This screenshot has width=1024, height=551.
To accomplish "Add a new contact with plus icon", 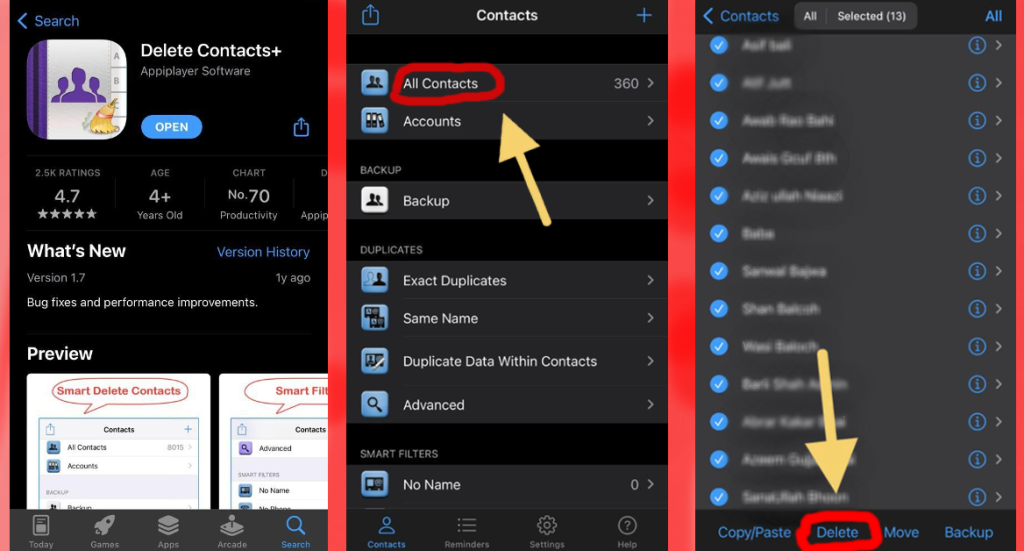I will point(644,15).
